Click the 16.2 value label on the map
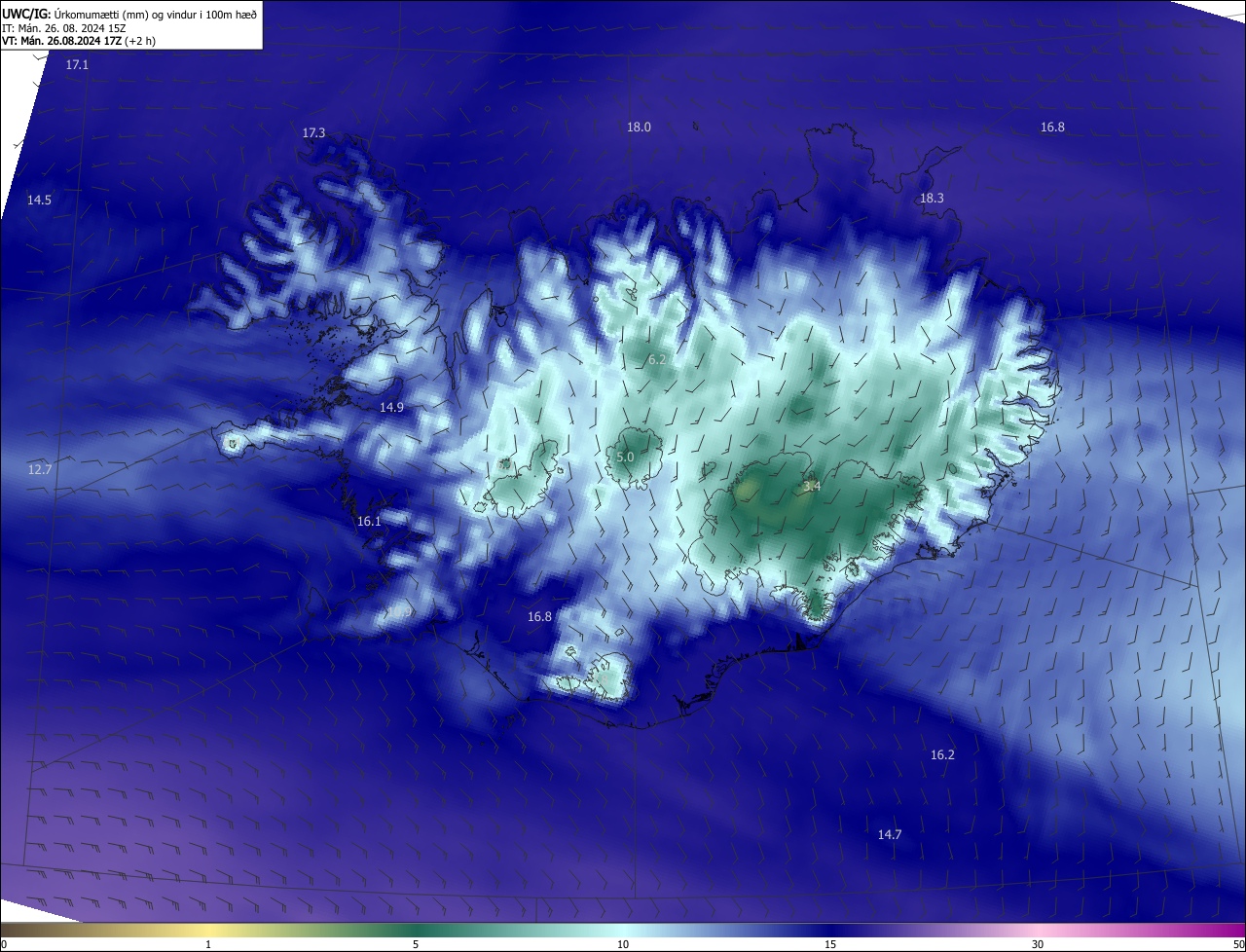This screenshot has height=952, width=1246. 942,755
